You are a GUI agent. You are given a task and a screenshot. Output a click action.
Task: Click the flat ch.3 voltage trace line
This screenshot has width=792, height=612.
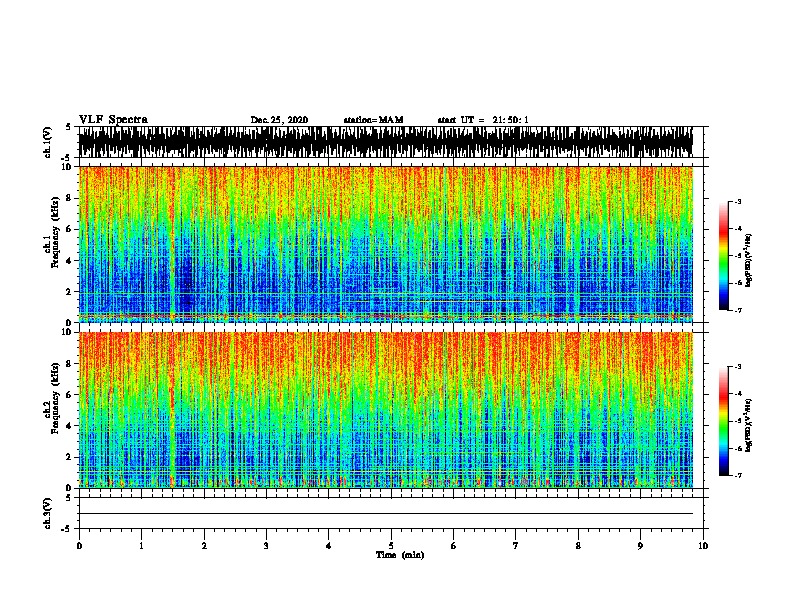pyautogui.click(x=386, y=514)
